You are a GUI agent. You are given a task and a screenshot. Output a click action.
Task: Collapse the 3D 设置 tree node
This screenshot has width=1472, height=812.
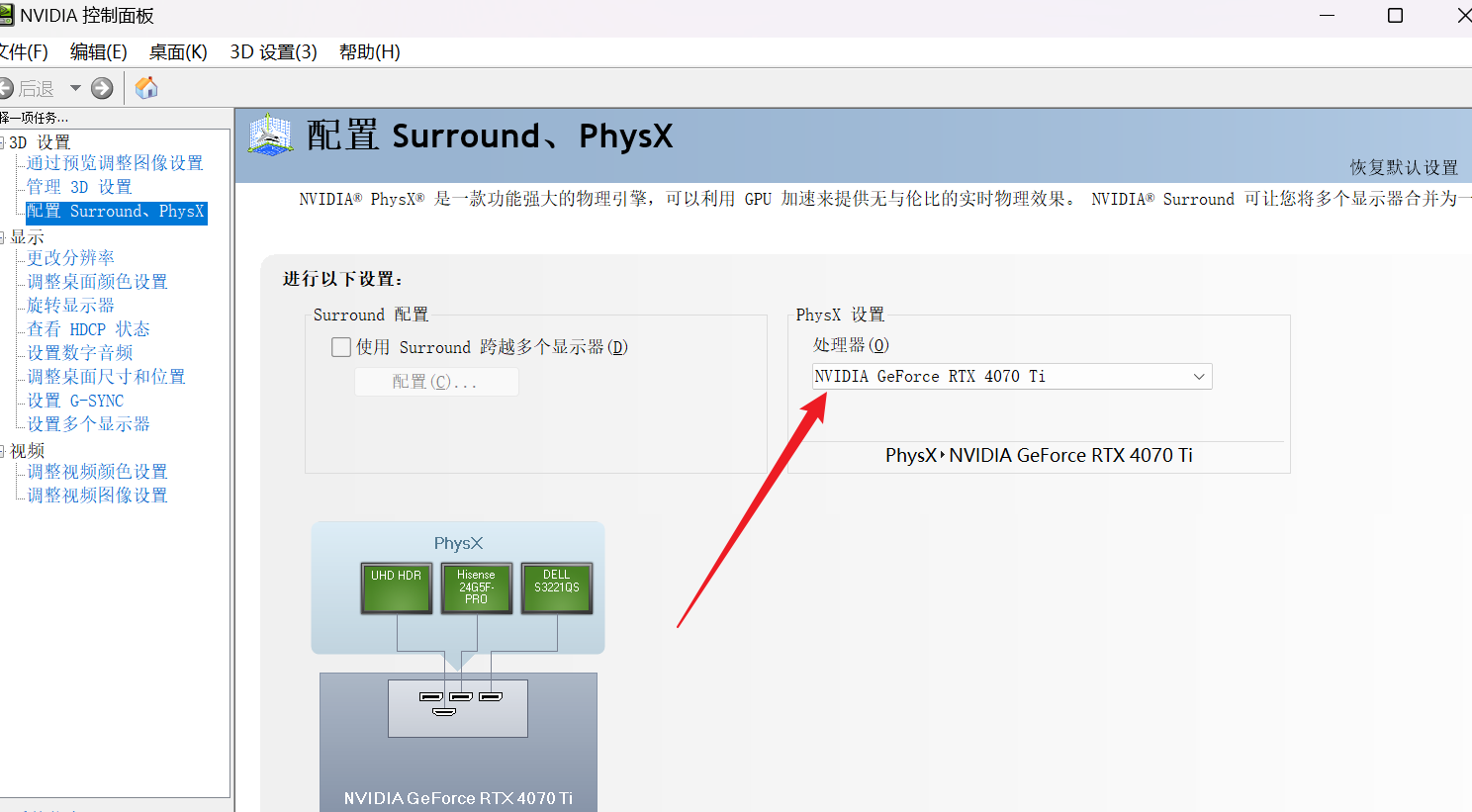(x=3, y=142)
